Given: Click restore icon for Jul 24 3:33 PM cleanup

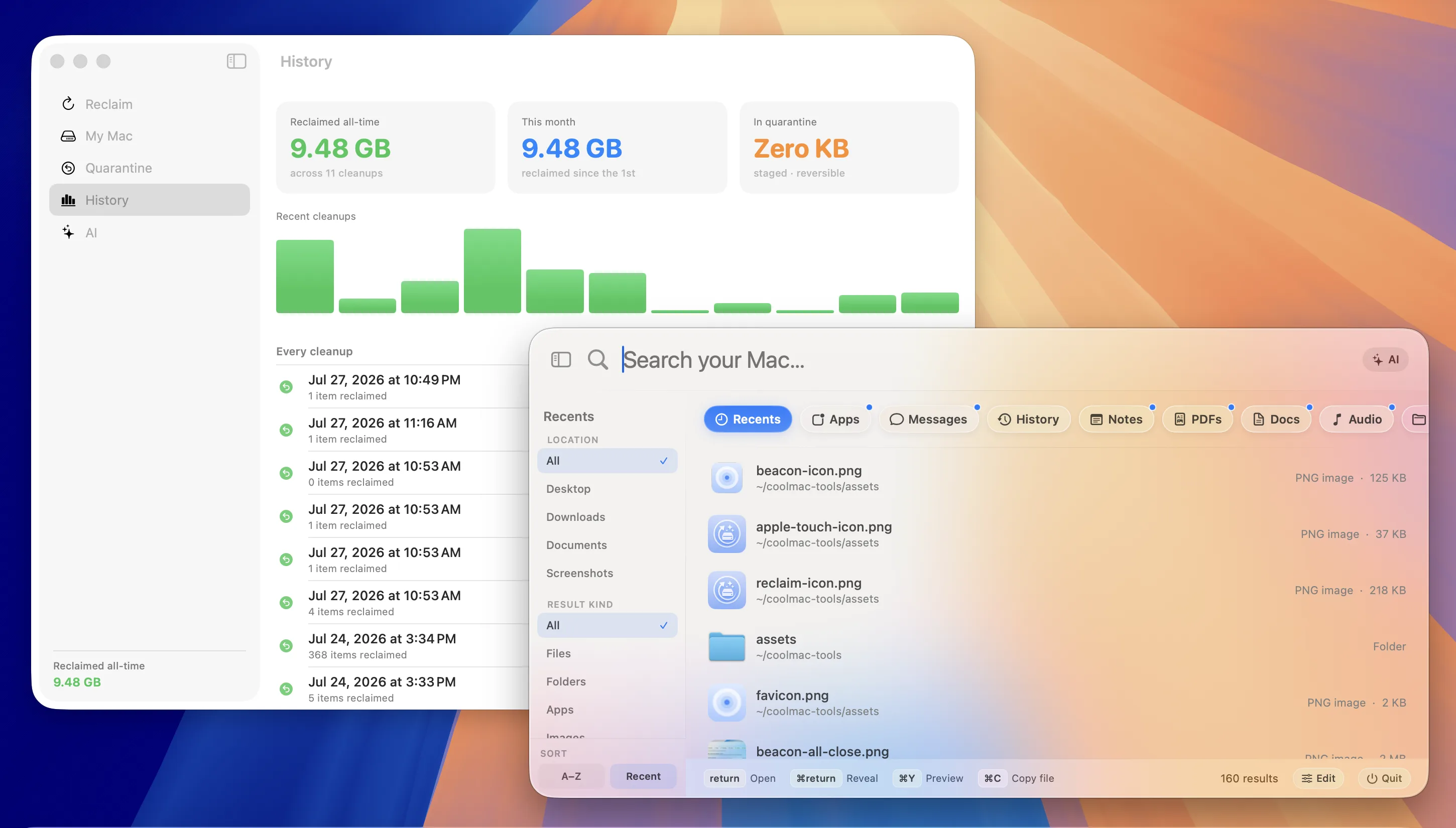Looking at the screenshot, I should click(x=286, y=689).
